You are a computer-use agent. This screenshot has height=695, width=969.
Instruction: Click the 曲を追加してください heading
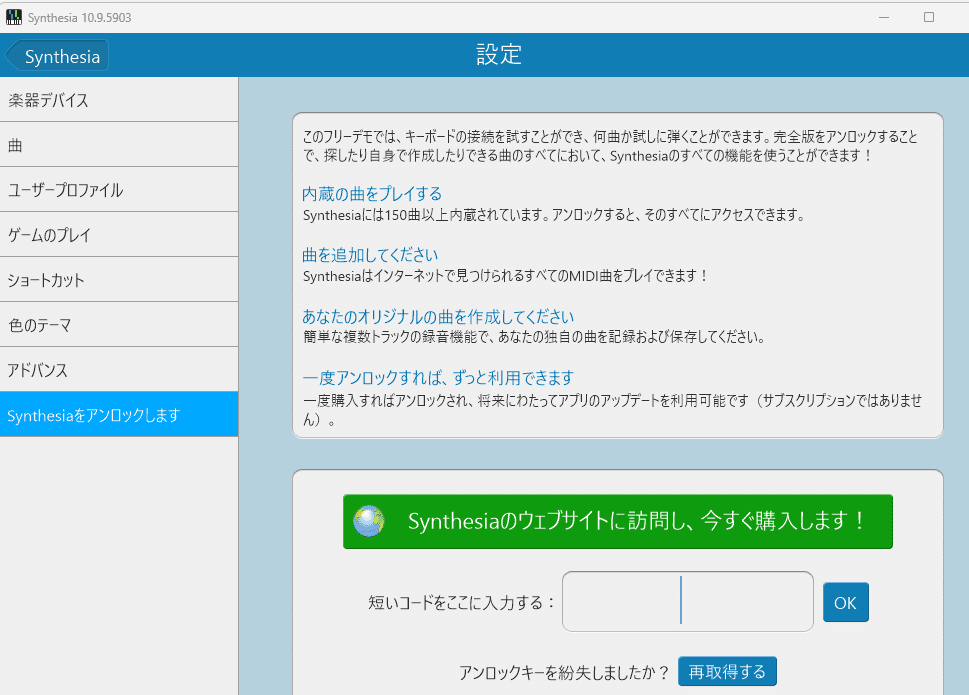point(370,255)
